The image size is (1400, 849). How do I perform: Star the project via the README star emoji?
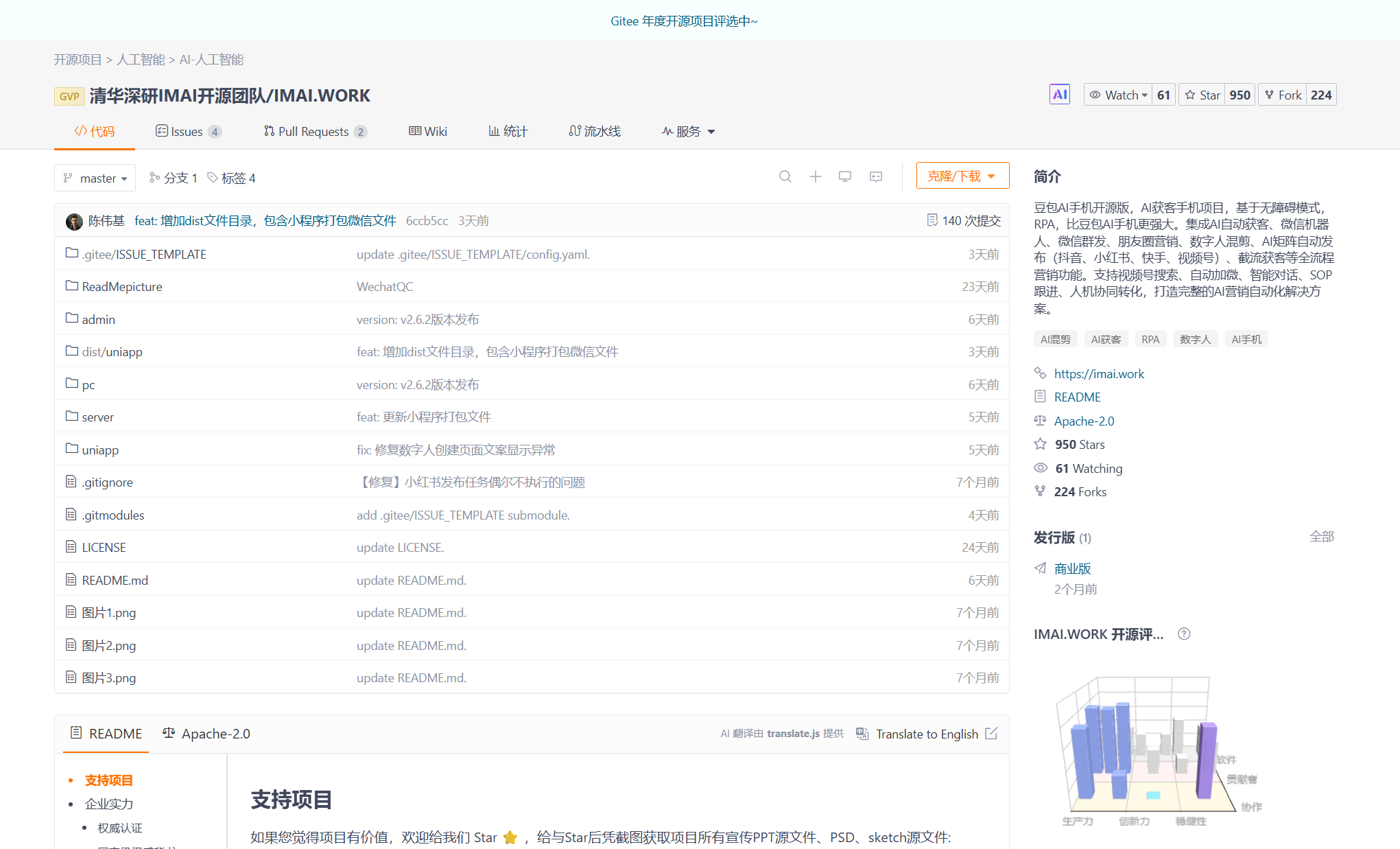coord(510,837)
